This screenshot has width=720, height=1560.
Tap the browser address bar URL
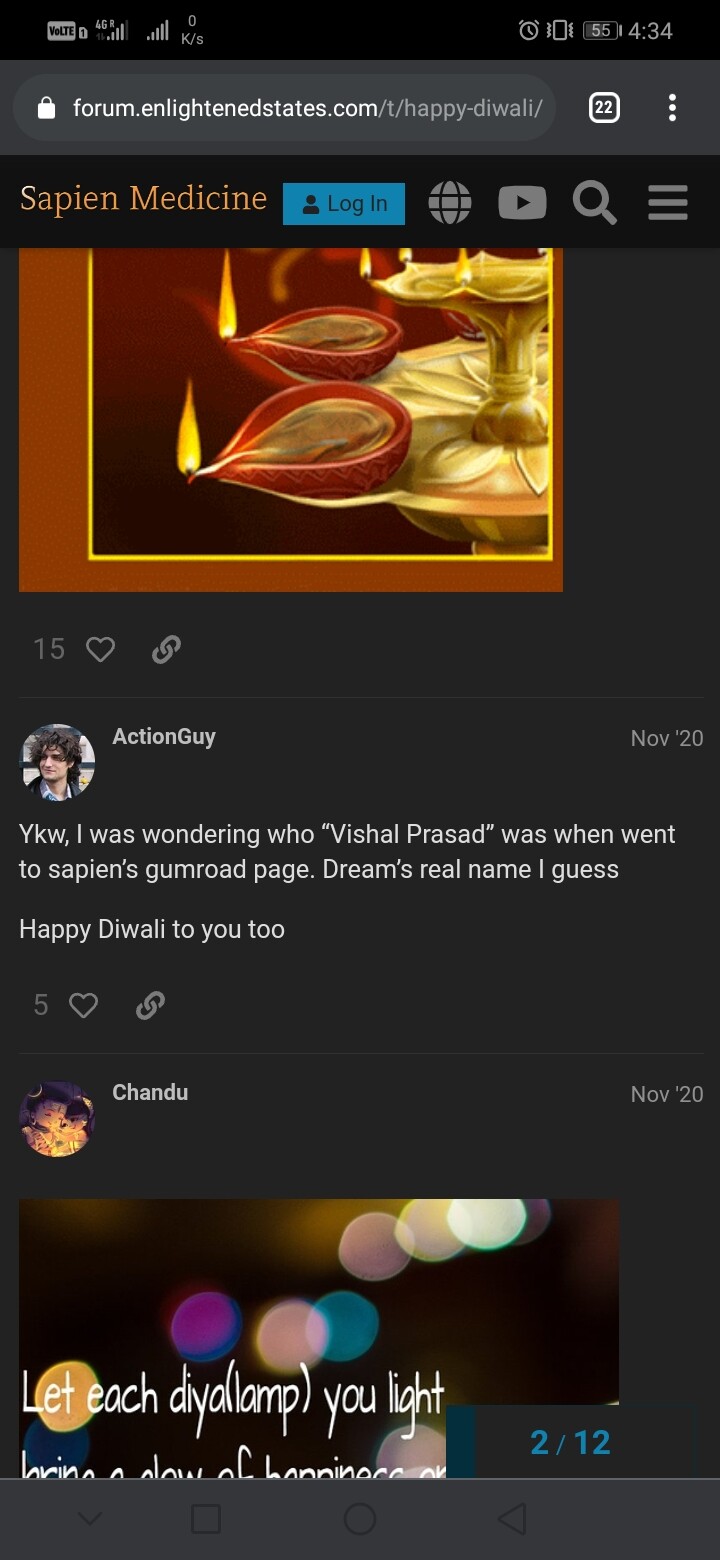pos(307,107)
